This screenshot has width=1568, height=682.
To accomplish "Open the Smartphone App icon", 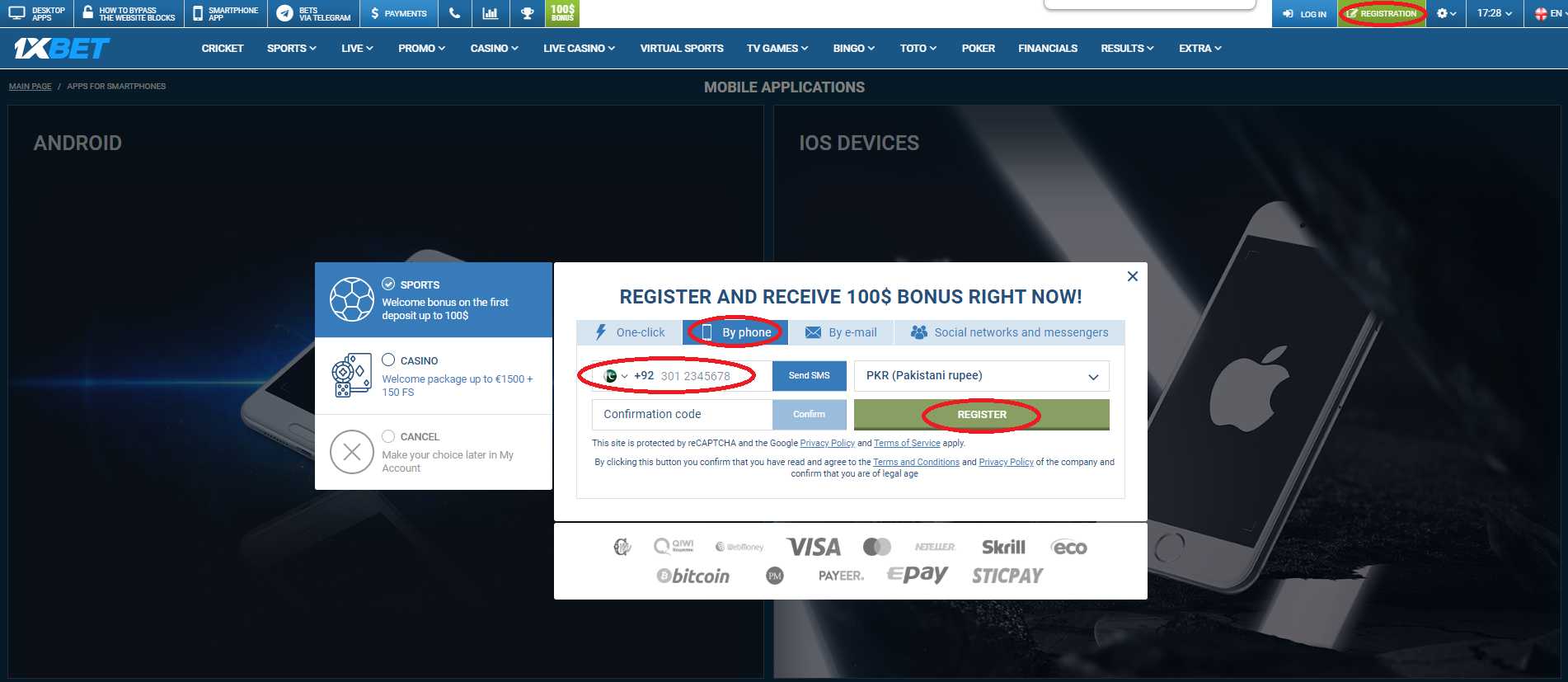I will 198,13.
